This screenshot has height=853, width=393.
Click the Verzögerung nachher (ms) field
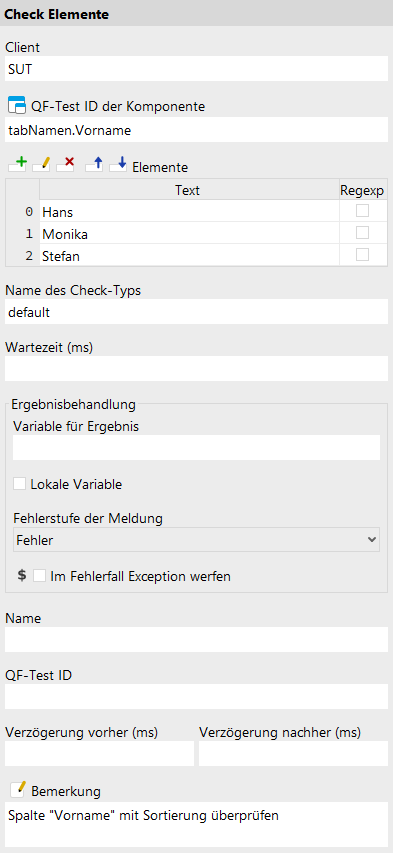[x=293, y=753]
